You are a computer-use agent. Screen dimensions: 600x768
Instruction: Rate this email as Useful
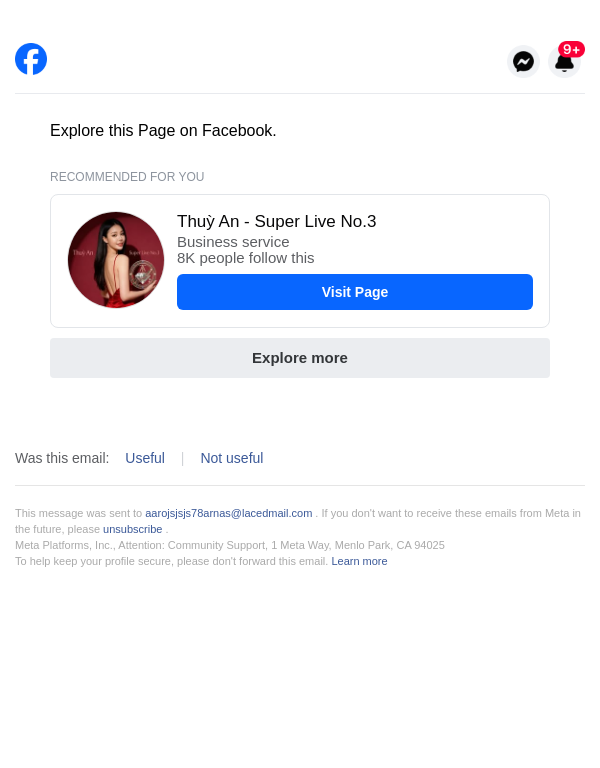tap(145, 458)
